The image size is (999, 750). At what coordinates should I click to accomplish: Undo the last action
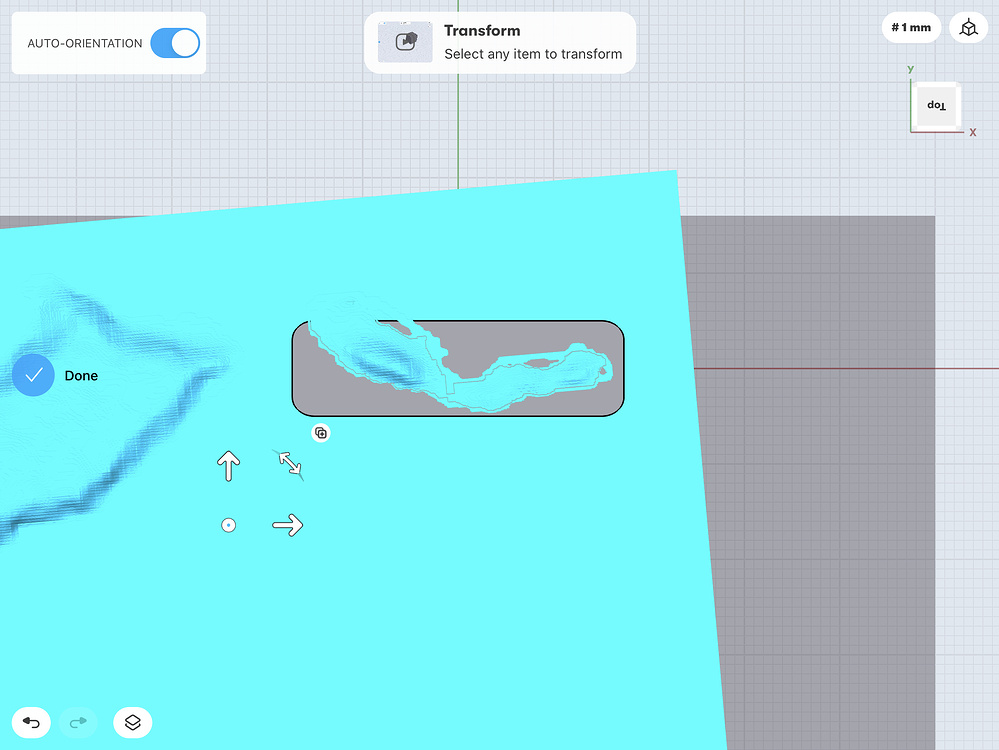click(31, 723)
